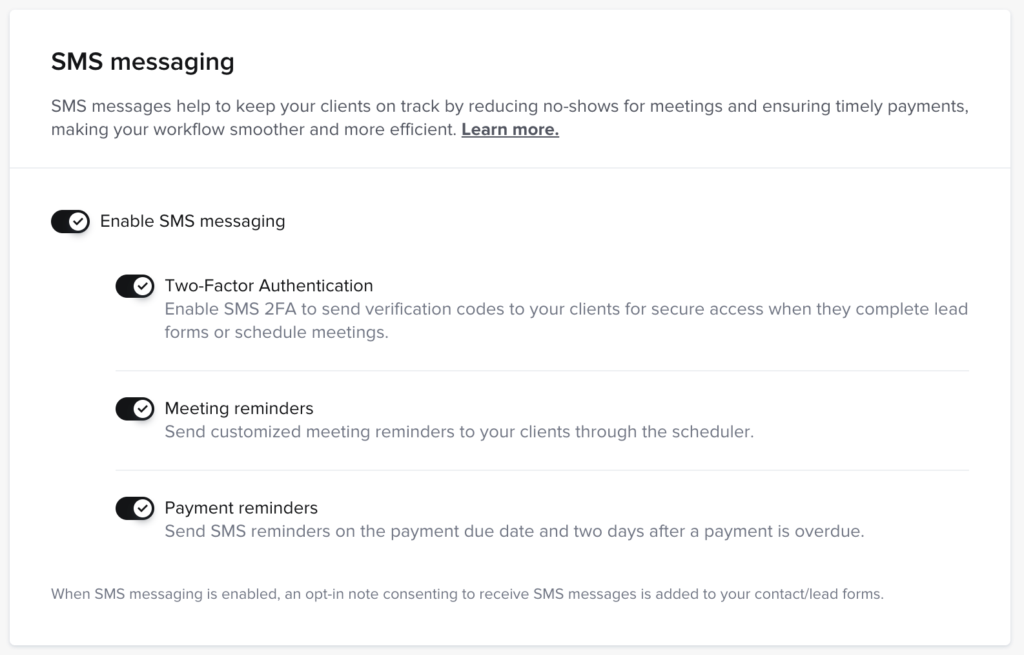Click the divider line above Payment reminders
This screenshot has height=655, width=1024.
(x=542, y=470)
